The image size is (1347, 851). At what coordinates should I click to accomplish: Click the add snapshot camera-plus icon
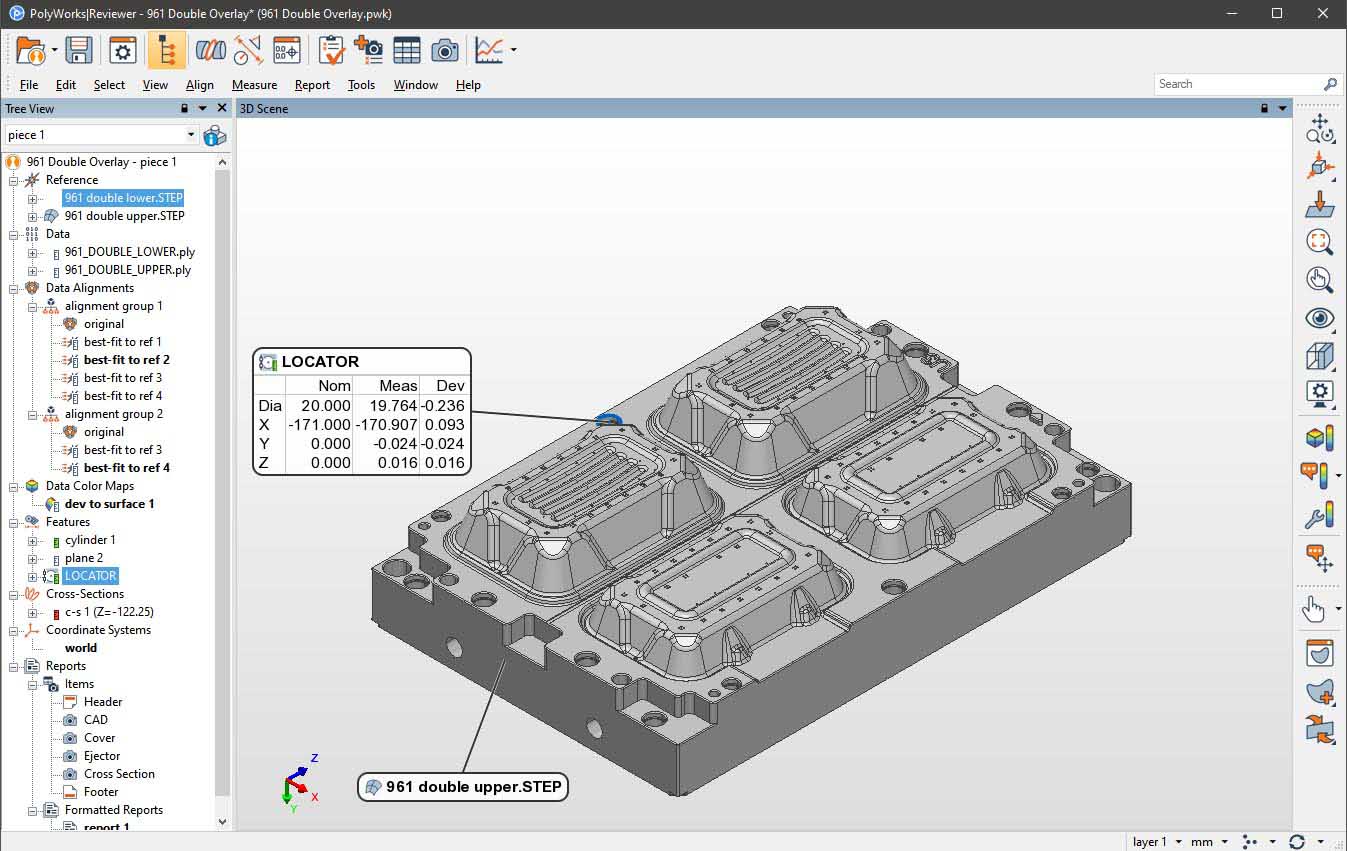(368, 50)
